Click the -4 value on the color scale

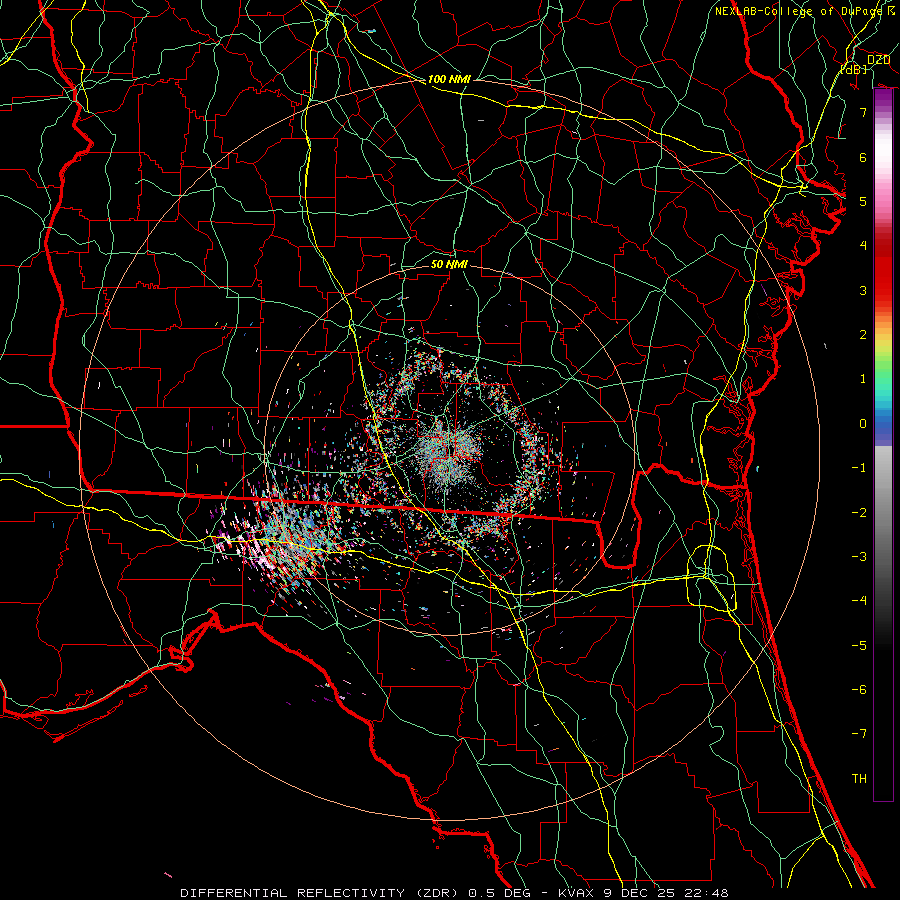coord(859,601)
